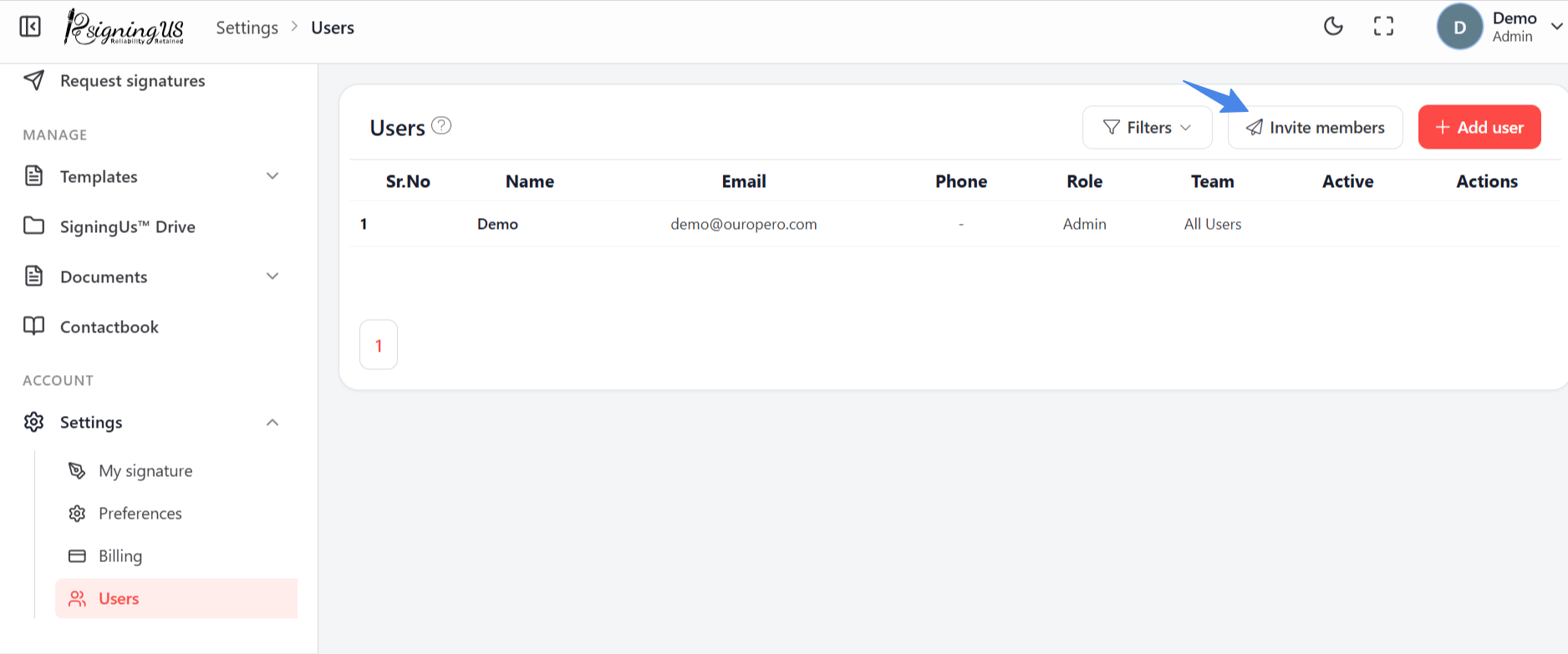Click the SigningUS logo
The width and height of the screenshot is (1568, 654).
tap(125, 27)
